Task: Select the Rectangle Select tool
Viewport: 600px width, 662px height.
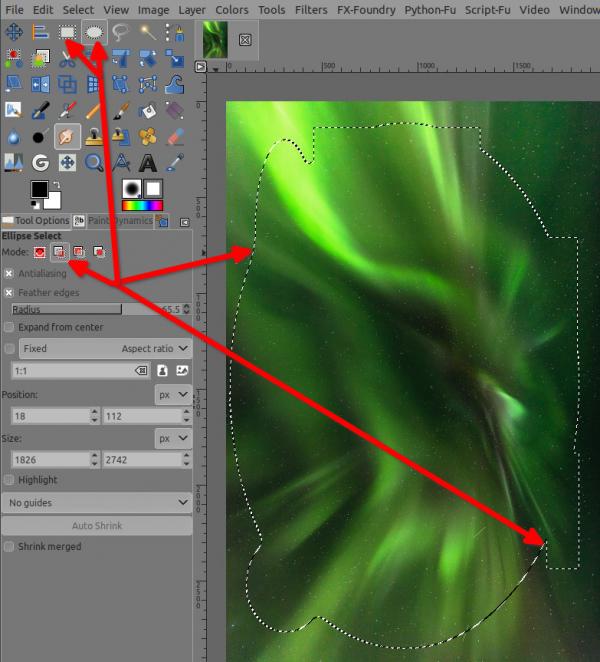Action: [67, 32]
